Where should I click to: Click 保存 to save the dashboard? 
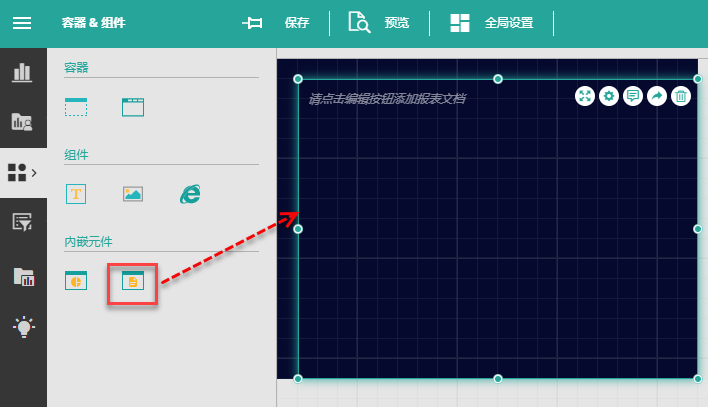point(297,23)
